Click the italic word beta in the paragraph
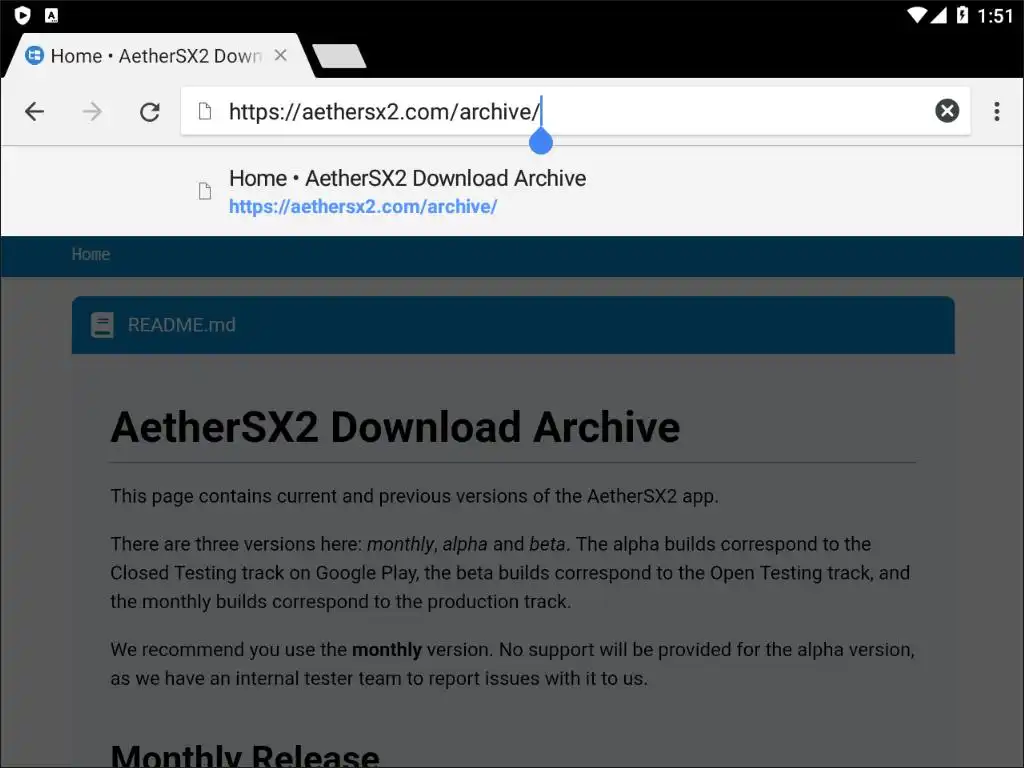This screenshot has width=1024, height=768. [x=547, y=544]
